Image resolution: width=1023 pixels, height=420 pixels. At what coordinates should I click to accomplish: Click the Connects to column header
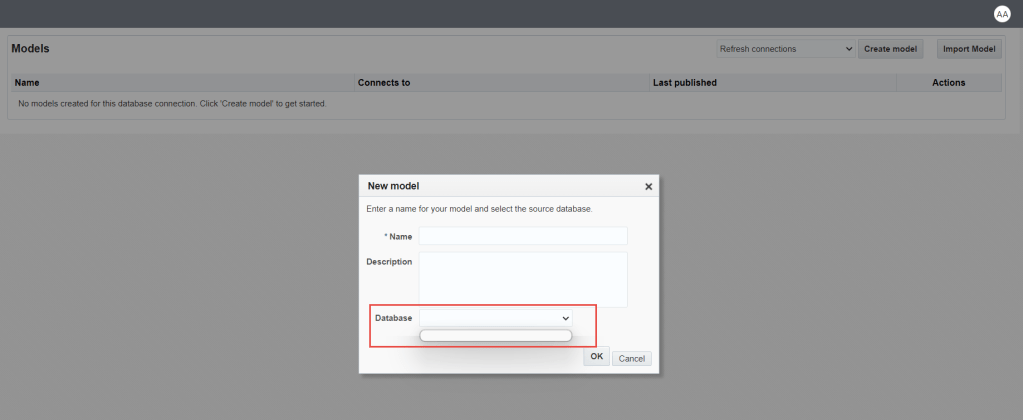[x=384, y=83]
